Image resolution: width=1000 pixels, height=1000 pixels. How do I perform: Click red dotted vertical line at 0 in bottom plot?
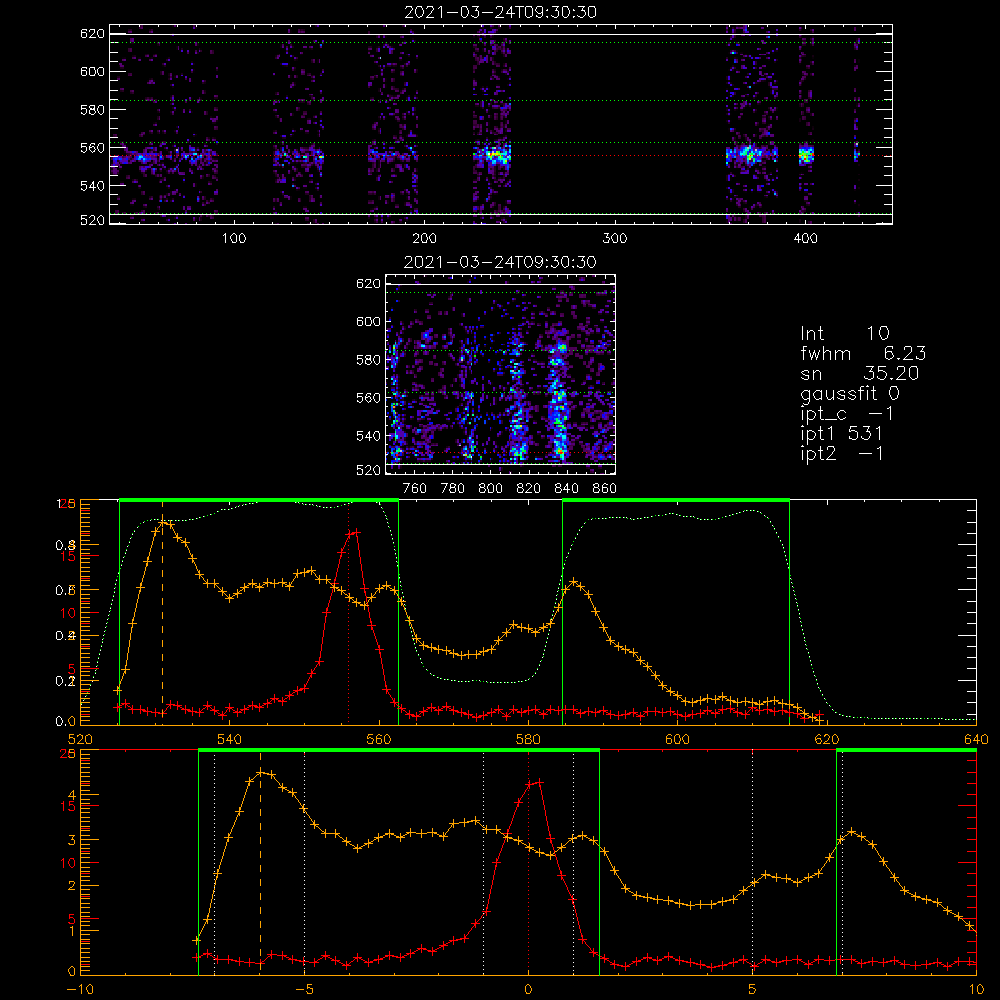click(x=528, y=861)
